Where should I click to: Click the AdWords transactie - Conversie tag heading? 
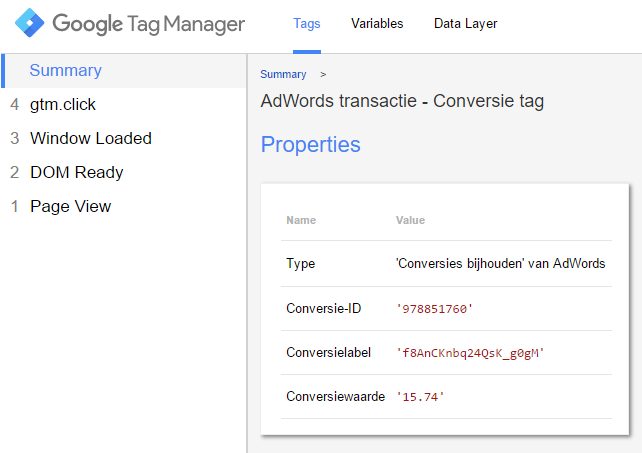tap(402, 102)
